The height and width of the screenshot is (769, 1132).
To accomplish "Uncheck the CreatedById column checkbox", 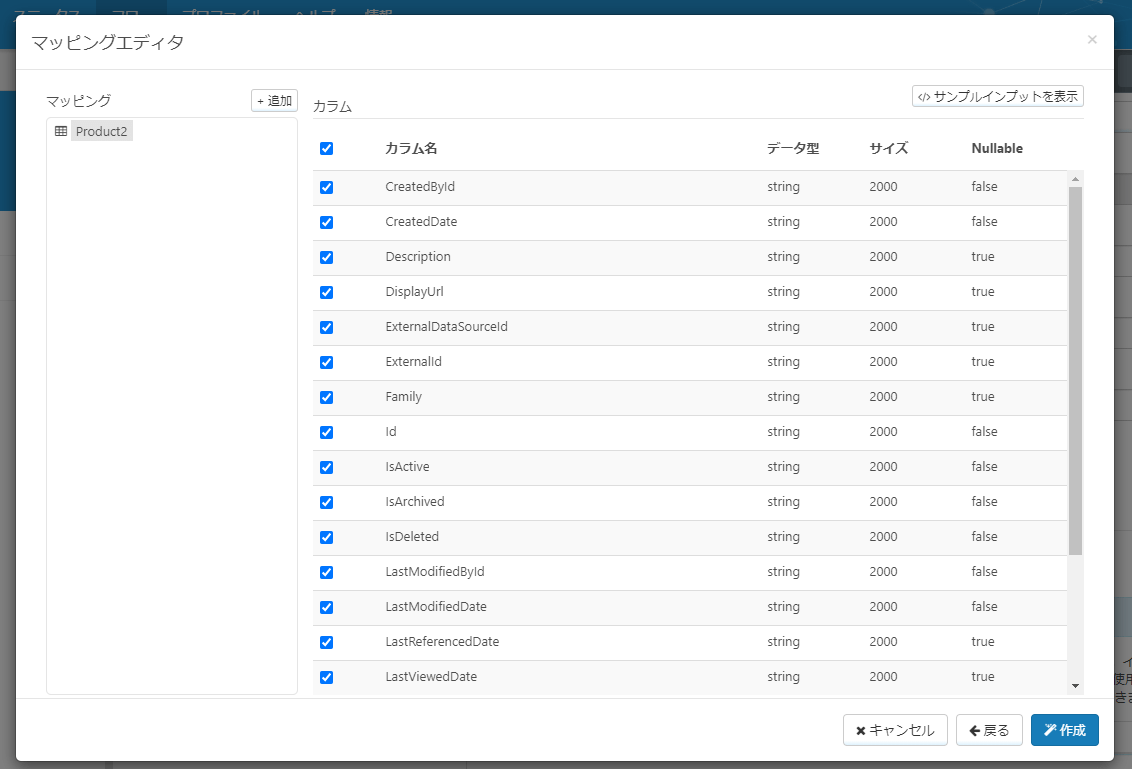I will tap(326, 188).
